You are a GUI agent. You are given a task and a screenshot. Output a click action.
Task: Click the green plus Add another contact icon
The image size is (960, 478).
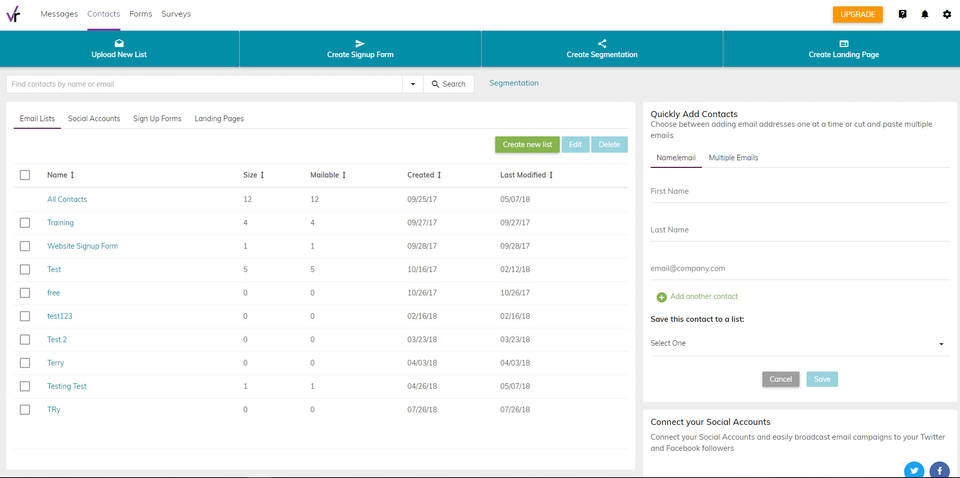click(662, 297)
